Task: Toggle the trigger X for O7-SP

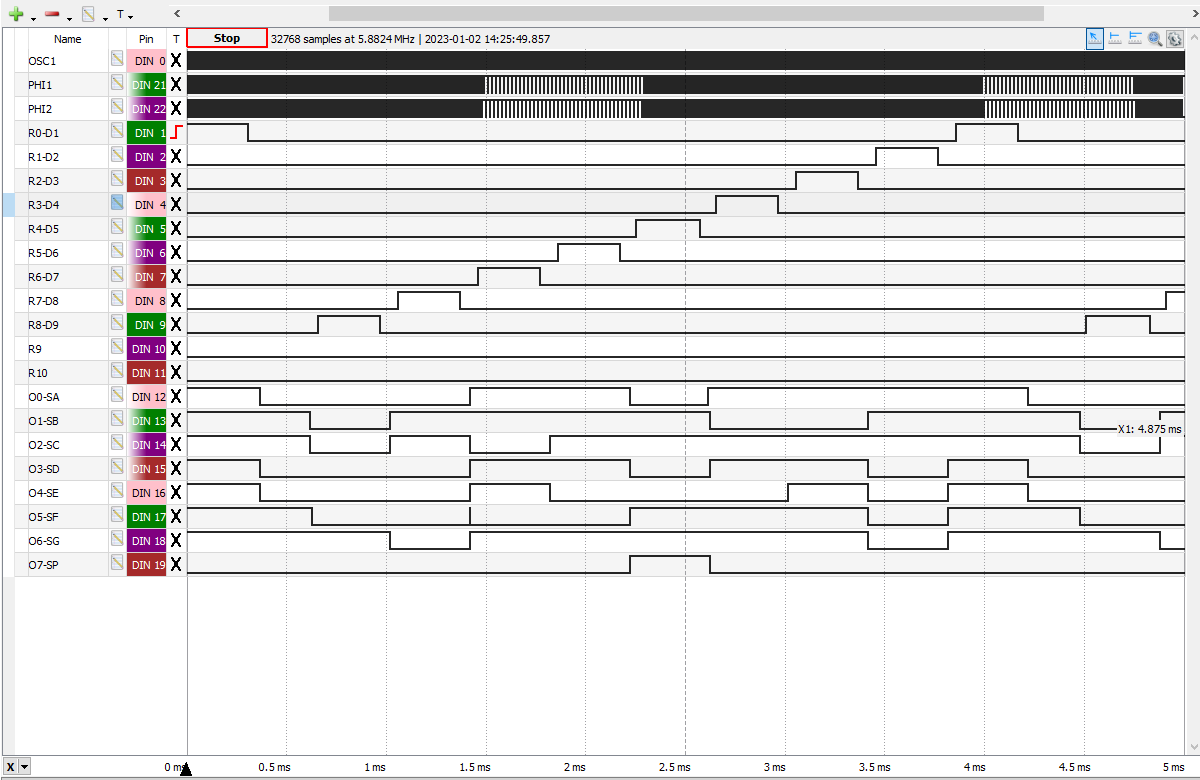Action: (x=177, y=565)
